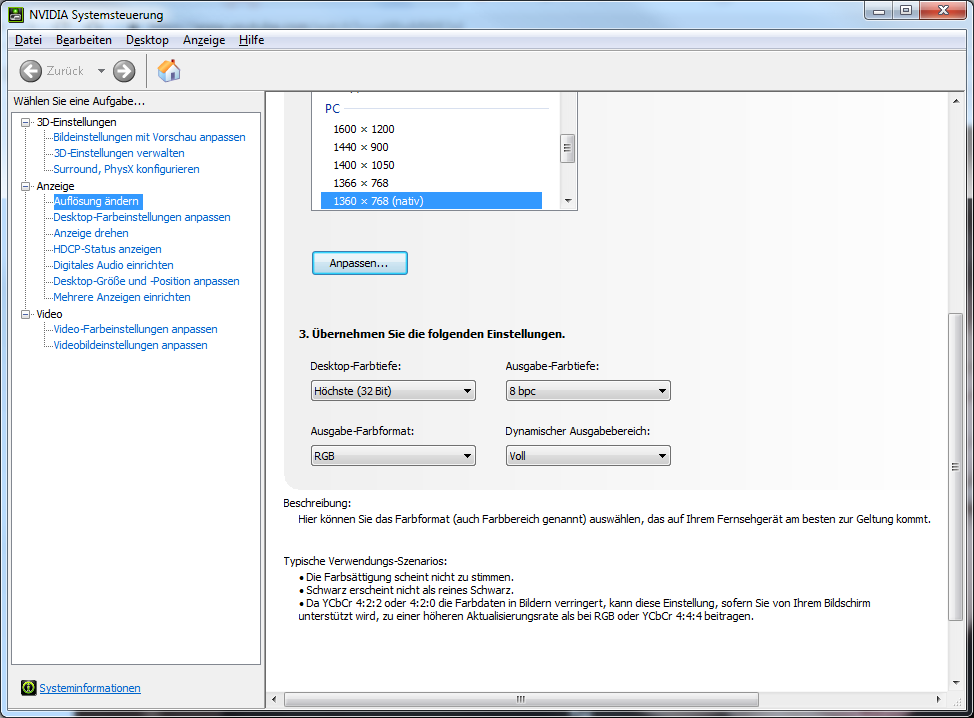Viewport: 974px width, 718px height.
Task: Click the Back arrow icon
Action: pyautogui.click(x=30, y=71)
